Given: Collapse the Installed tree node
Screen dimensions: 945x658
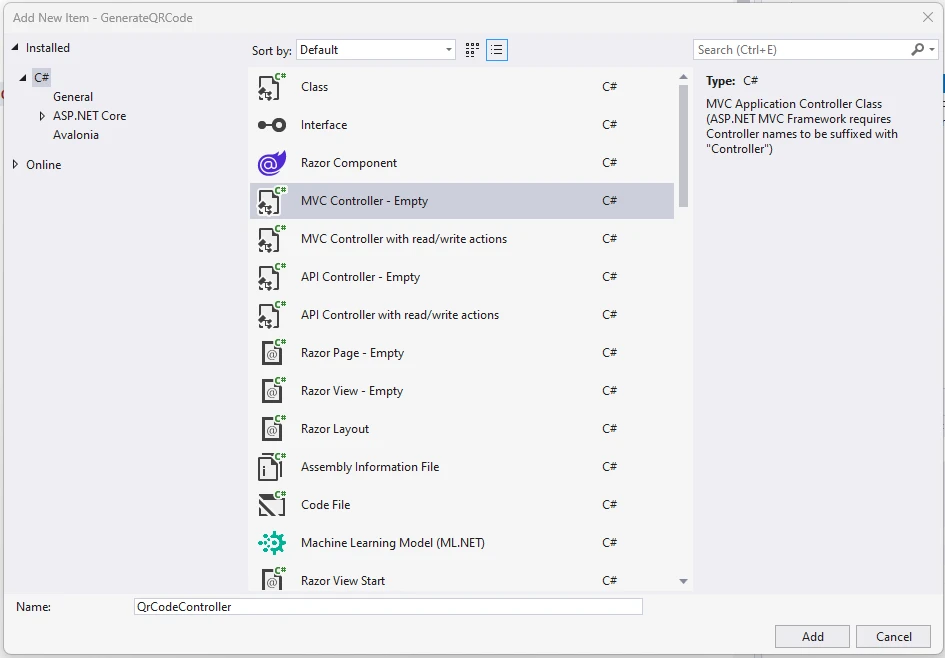Looking at the screenshot, I should tap(15, 48).
